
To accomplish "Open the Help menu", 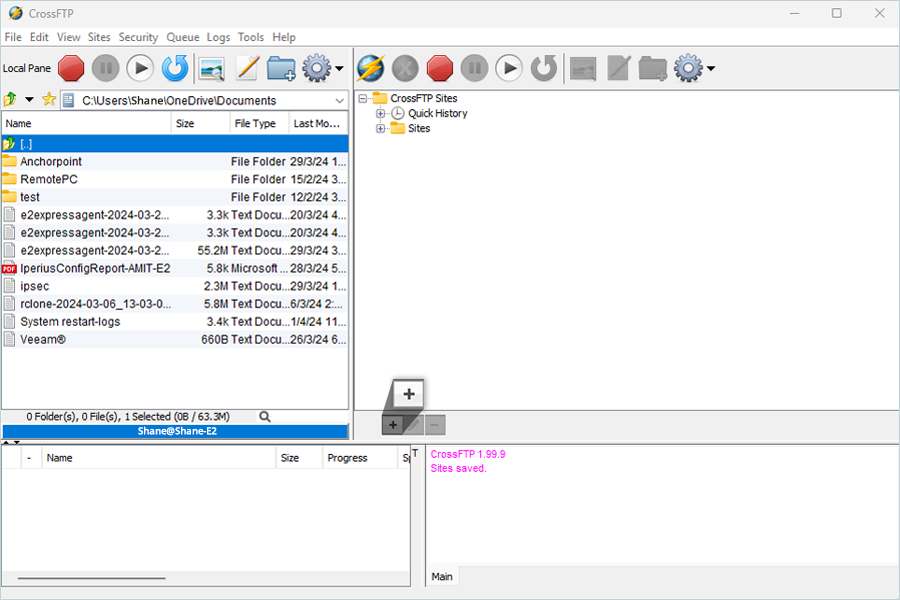I will pos(284,37).
